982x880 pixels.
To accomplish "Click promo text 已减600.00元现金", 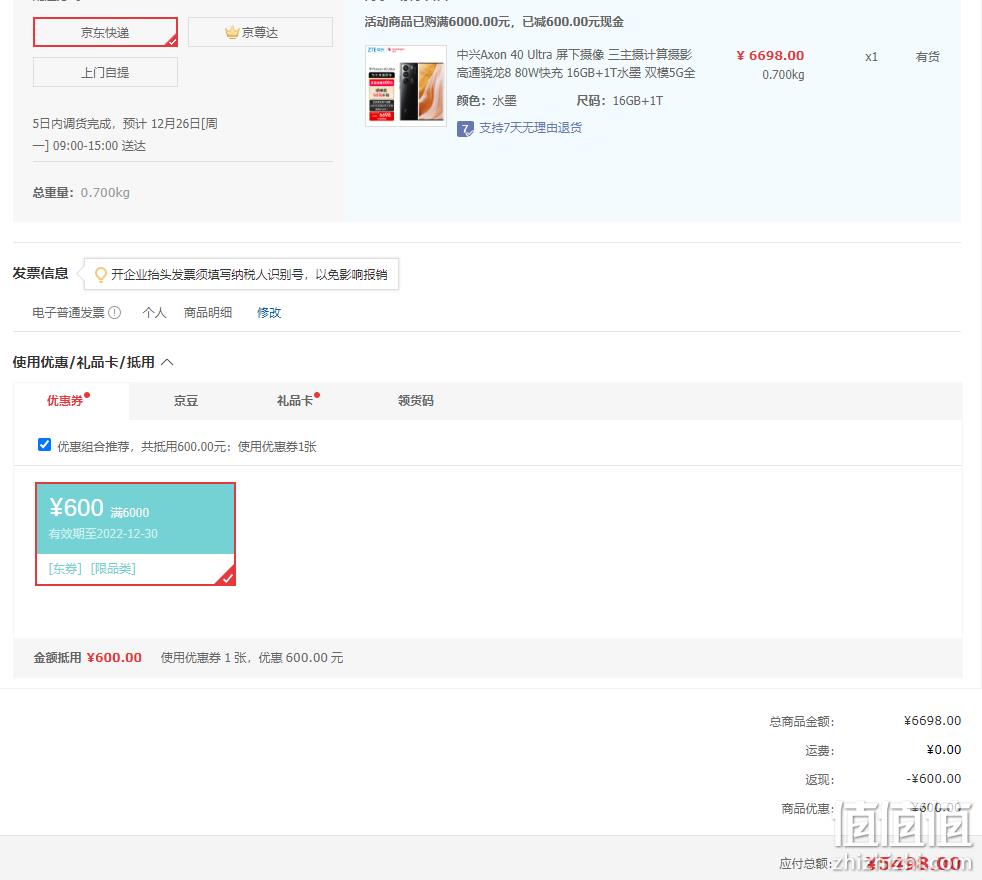I will coord(573,22).
